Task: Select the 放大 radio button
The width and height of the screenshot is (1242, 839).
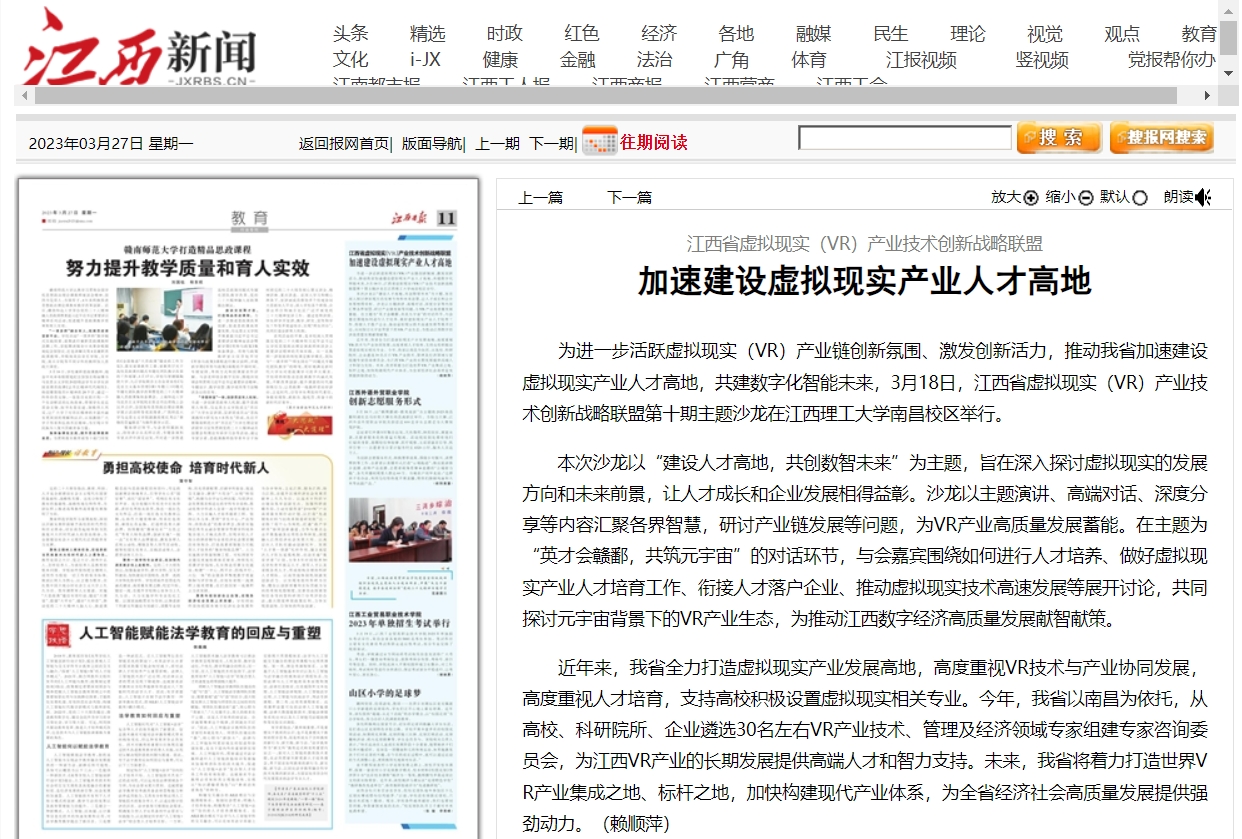Action: (x=1031, y=198)
